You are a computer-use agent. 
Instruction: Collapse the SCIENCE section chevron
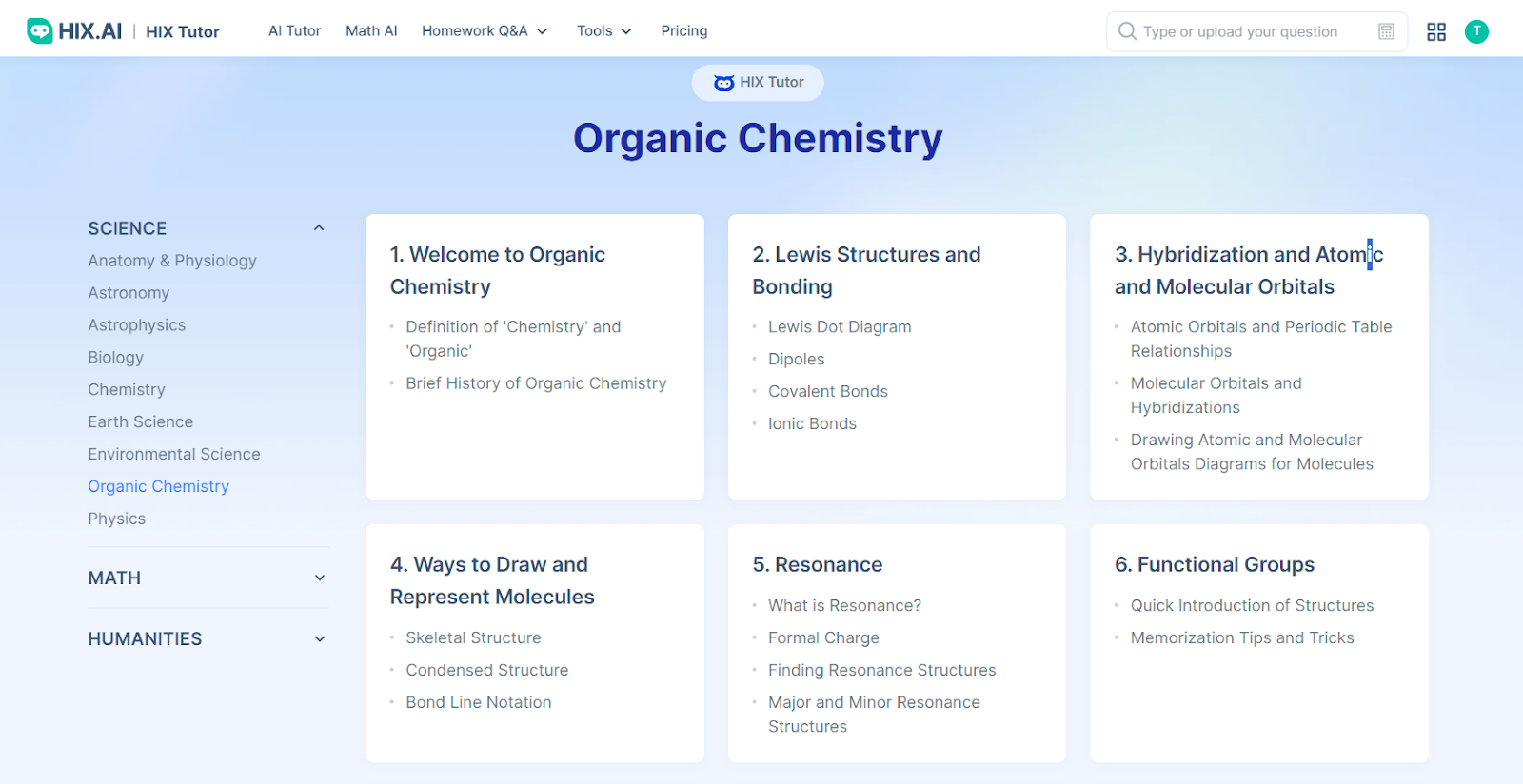click(x=319, y=228)
